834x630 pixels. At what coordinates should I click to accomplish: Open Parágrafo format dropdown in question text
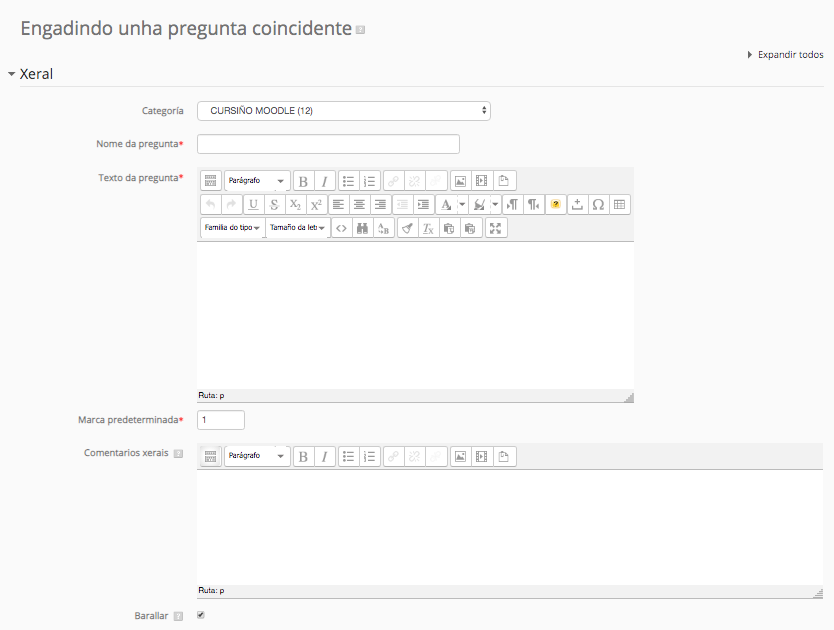[x=257, y=181]
